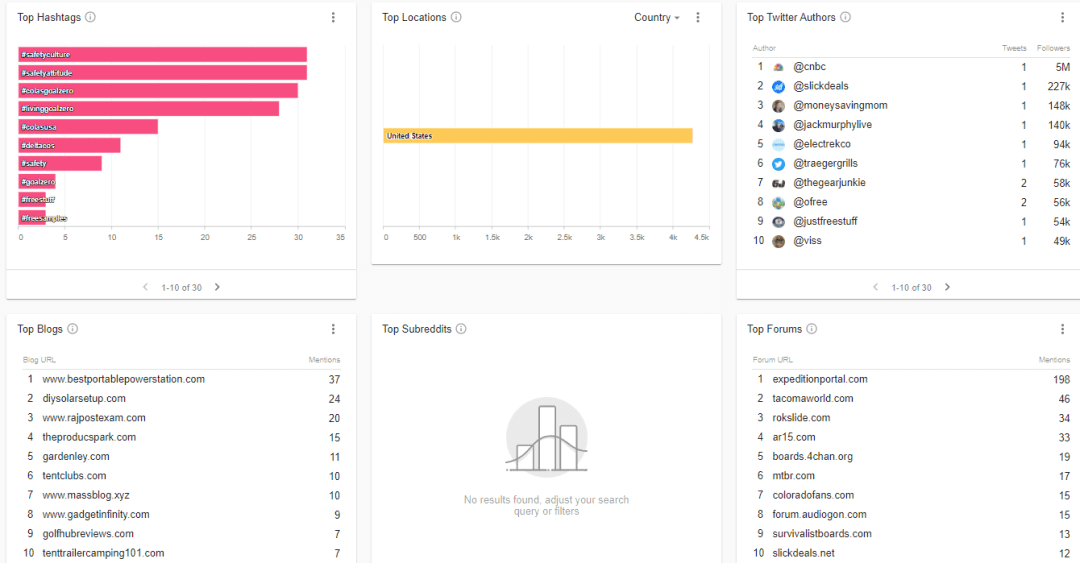Click the Top Forums info icon

tap(811, 329)
